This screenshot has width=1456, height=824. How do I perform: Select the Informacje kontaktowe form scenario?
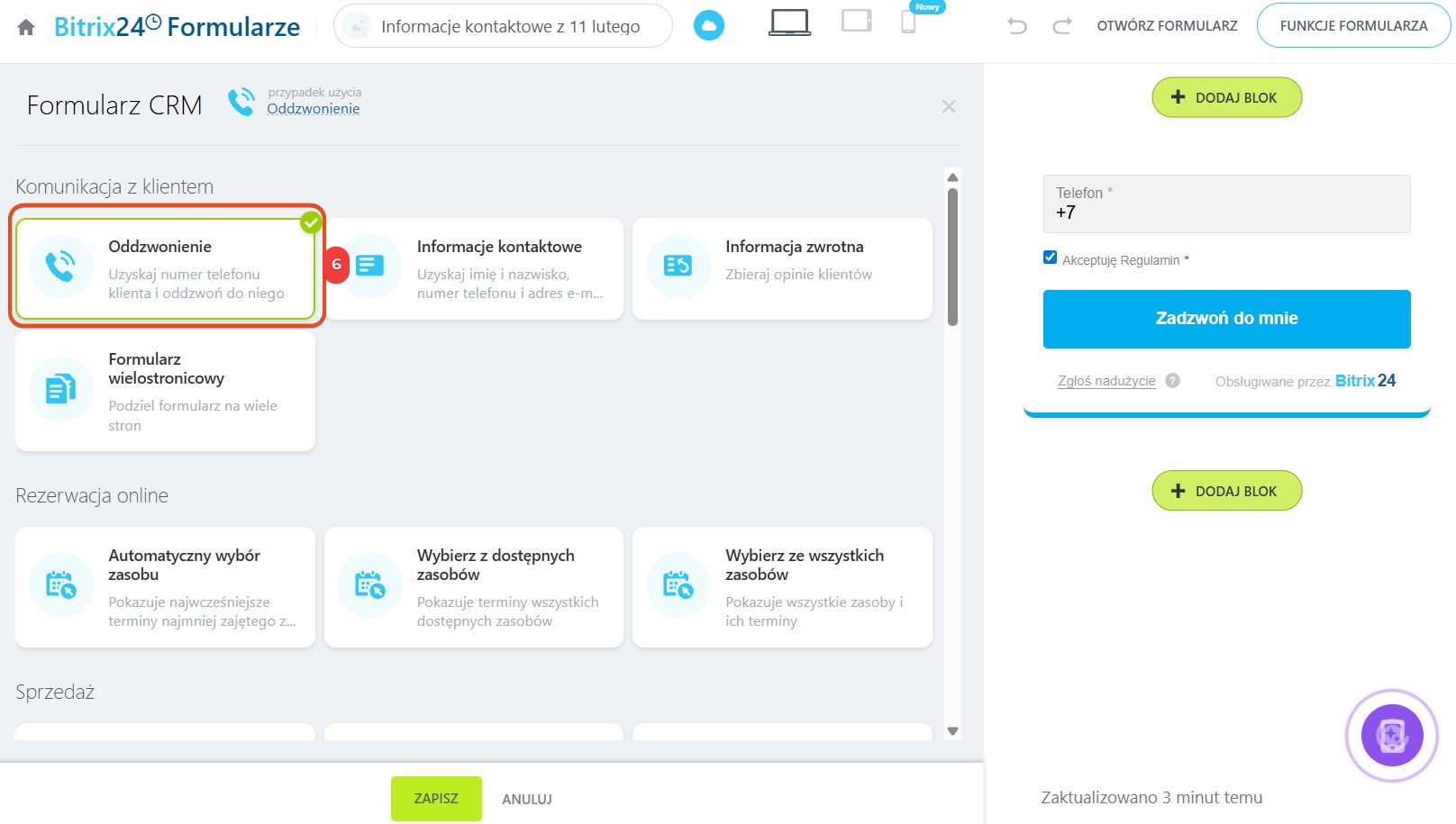474,268
